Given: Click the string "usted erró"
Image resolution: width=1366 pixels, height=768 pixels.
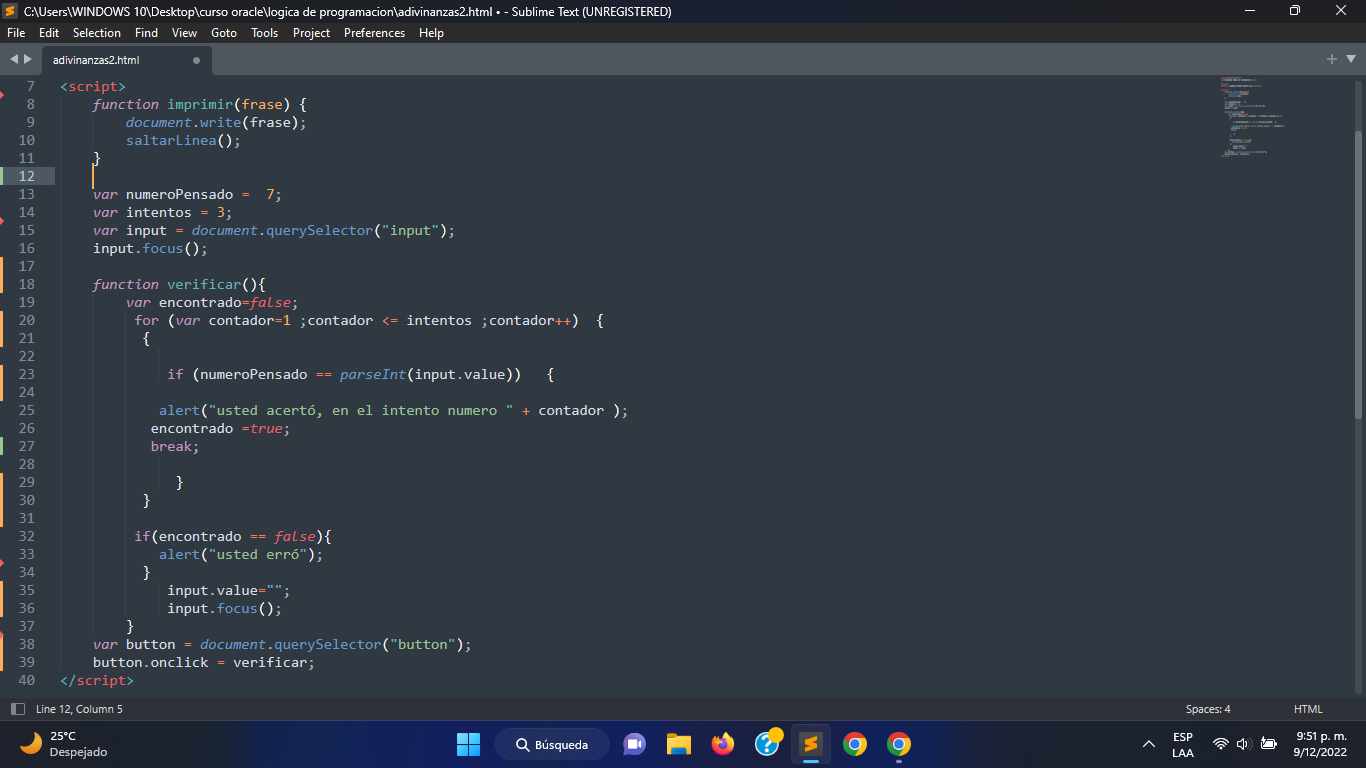Looking at the screenshot, I should [x=261, y=554].
